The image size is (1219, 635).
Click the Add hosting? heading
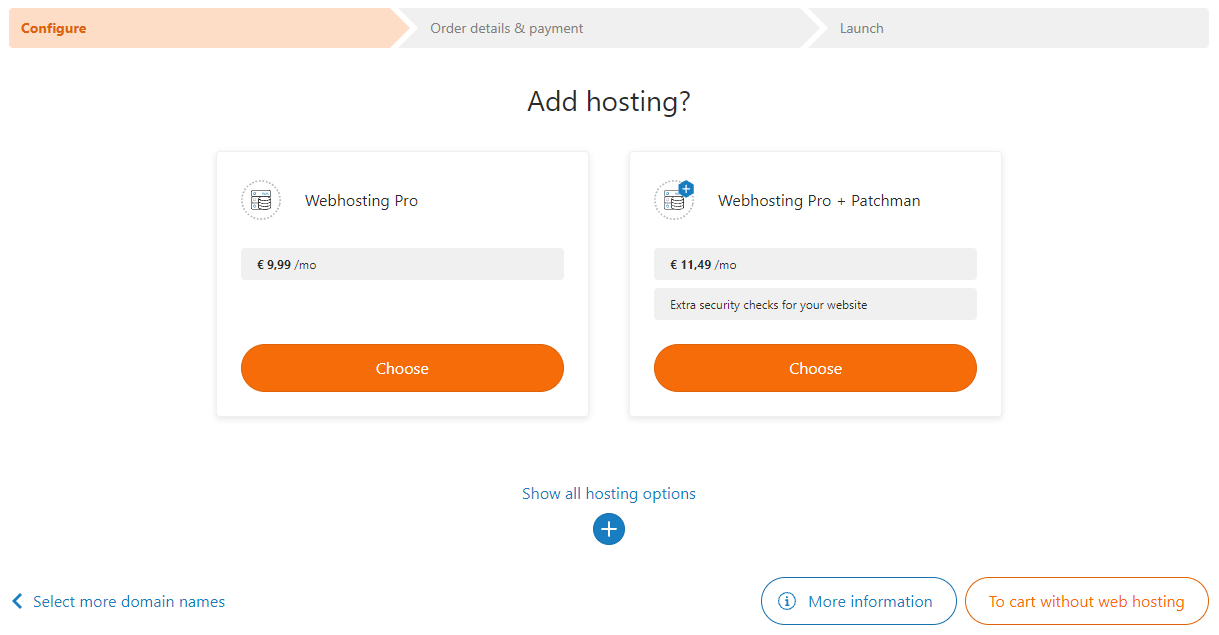[x=609, y=101]
